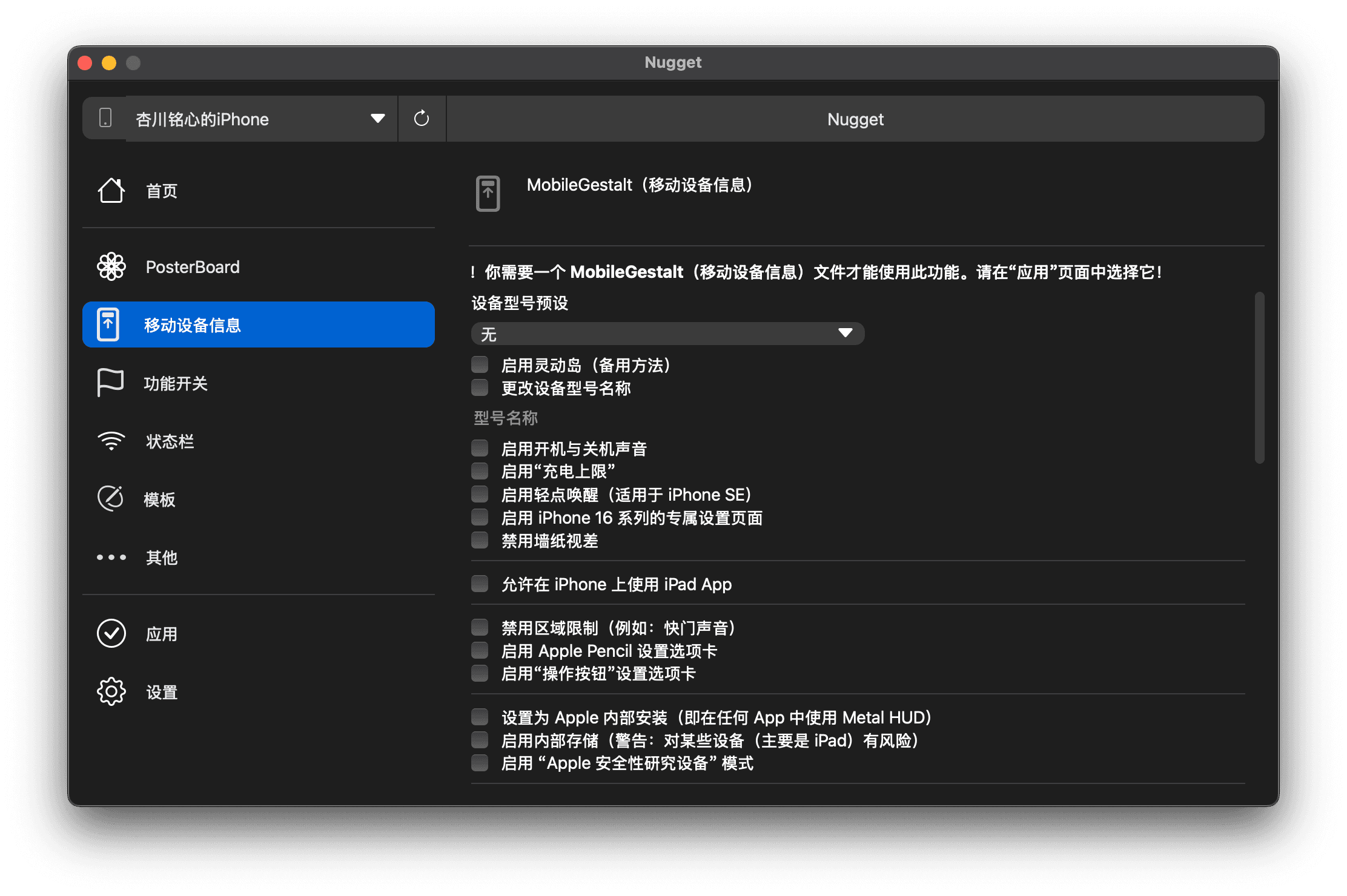Image resolution: width=1347 pixels, height=896 pixels.
Task: Enable 禁用墙纸视差 checkbox
Action: (480, 540)
